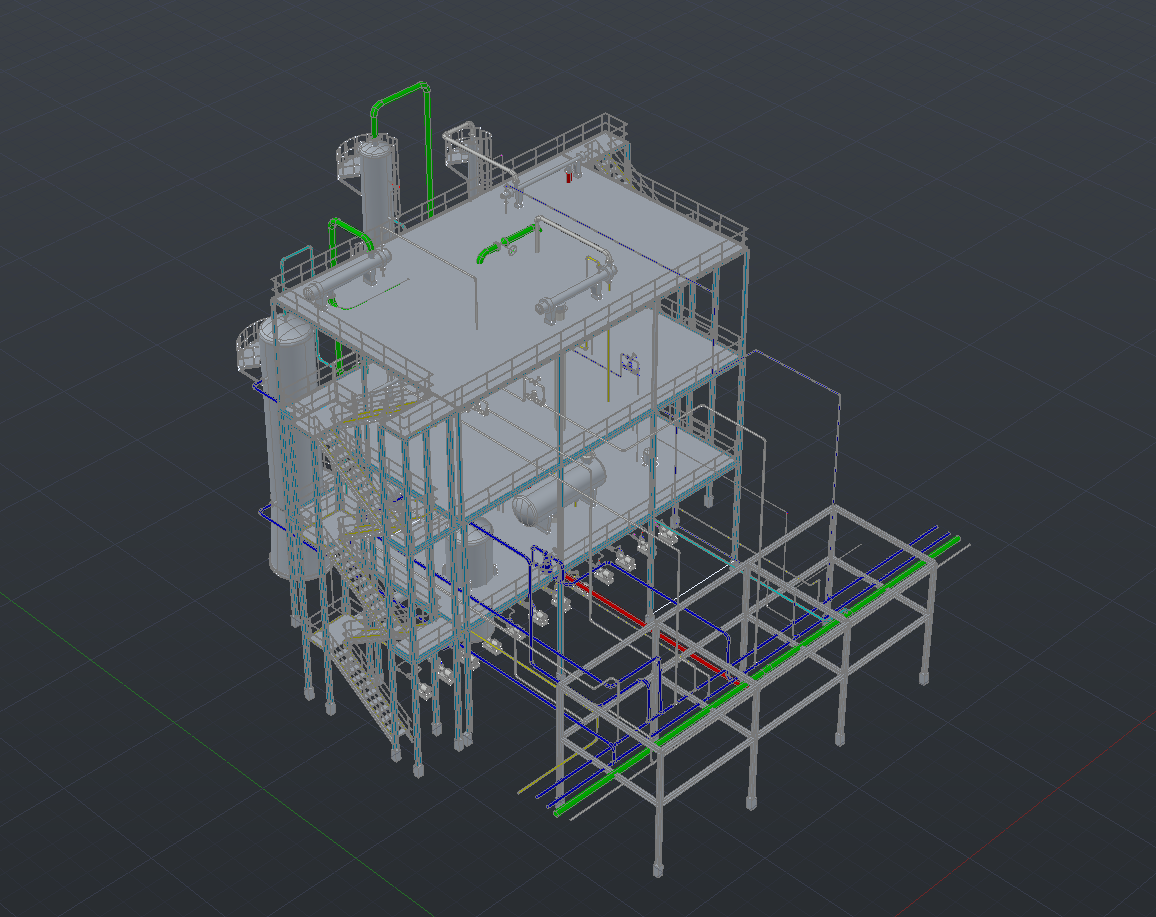Select the long green pipe on pipe rack
The image size is (1156, 917).
757,674
